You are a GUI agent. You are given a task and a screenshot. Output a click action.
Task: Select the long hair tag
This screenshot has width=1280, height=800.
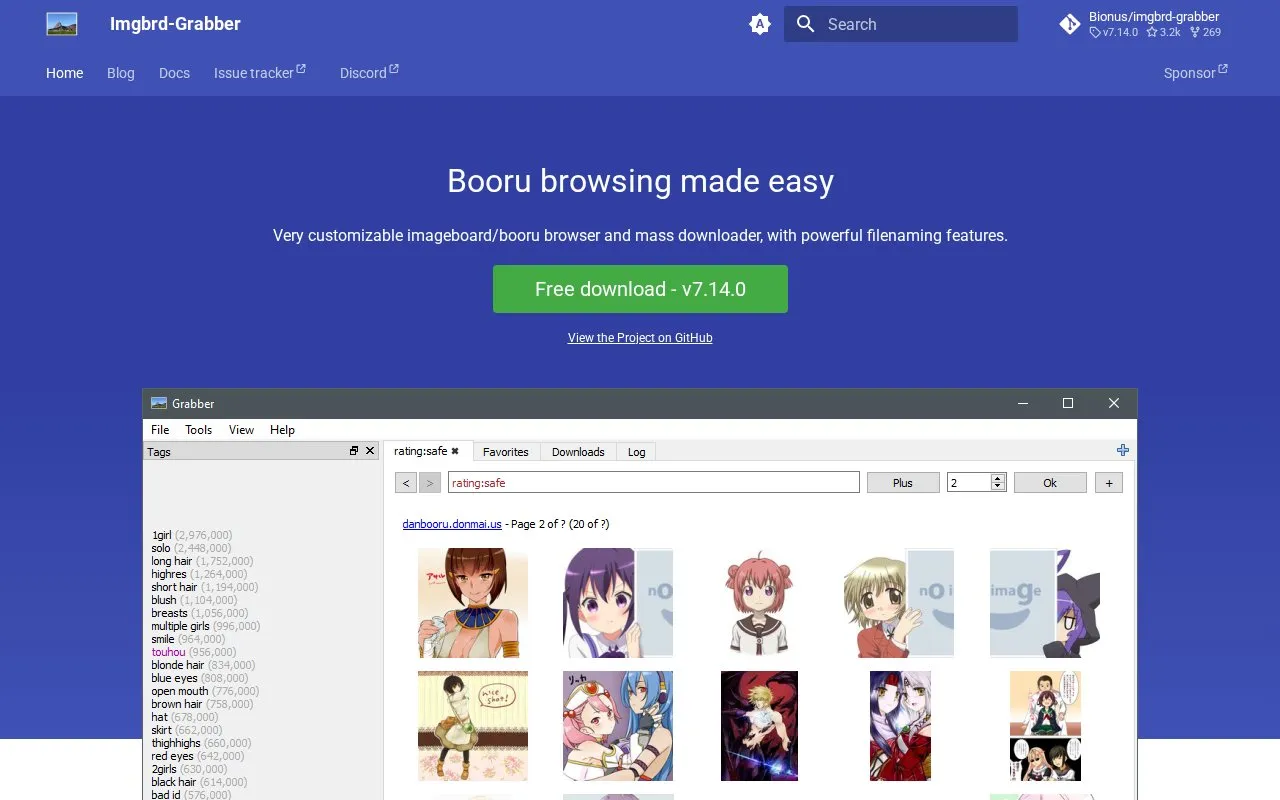(171, 561)
